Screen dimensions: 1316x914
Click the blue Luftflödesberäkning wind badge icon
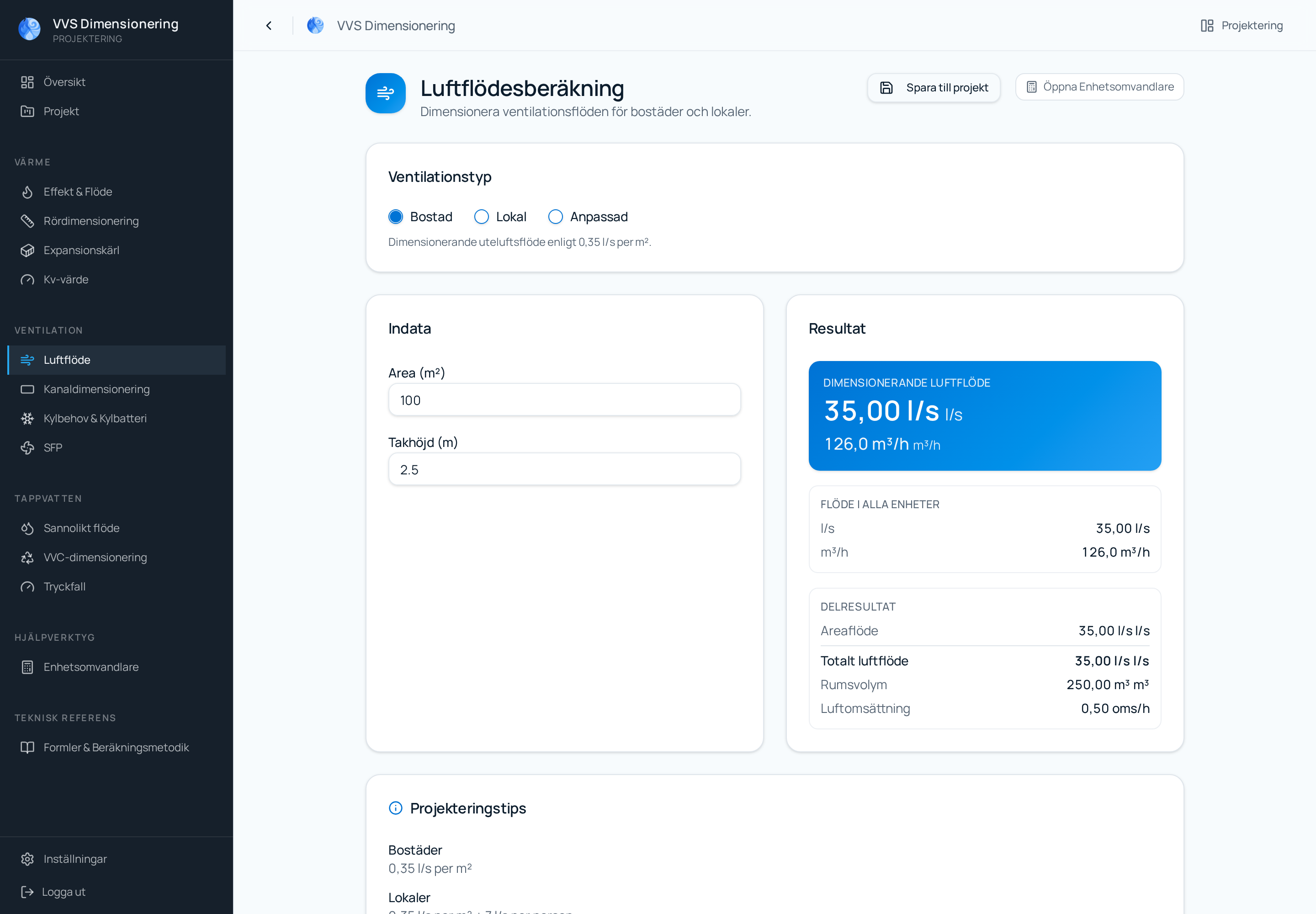coord(385,93)
